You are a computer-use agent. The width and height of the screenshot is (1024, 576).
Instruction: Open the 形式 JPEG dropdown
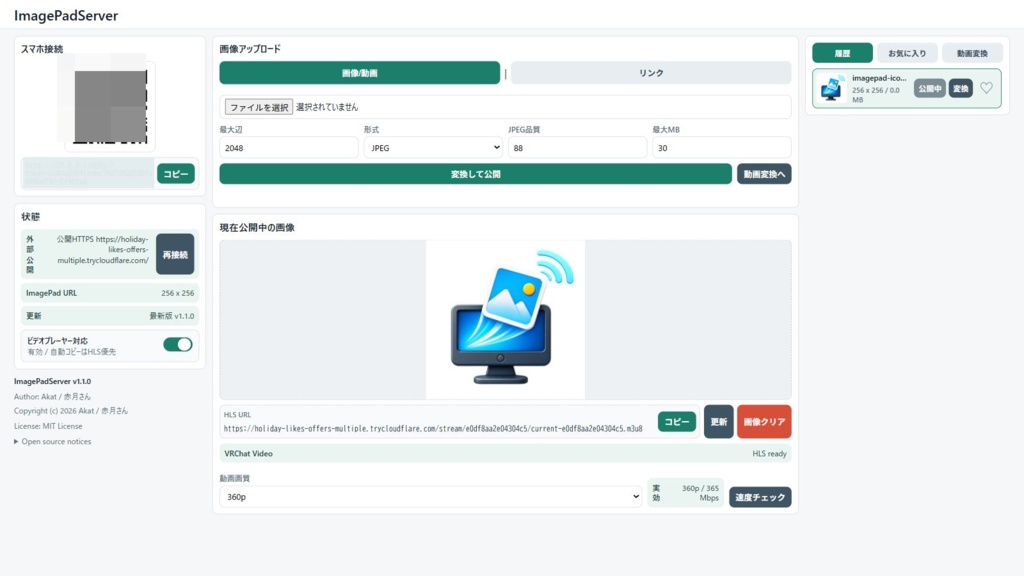pyautogui.click(x=433, y=148)
